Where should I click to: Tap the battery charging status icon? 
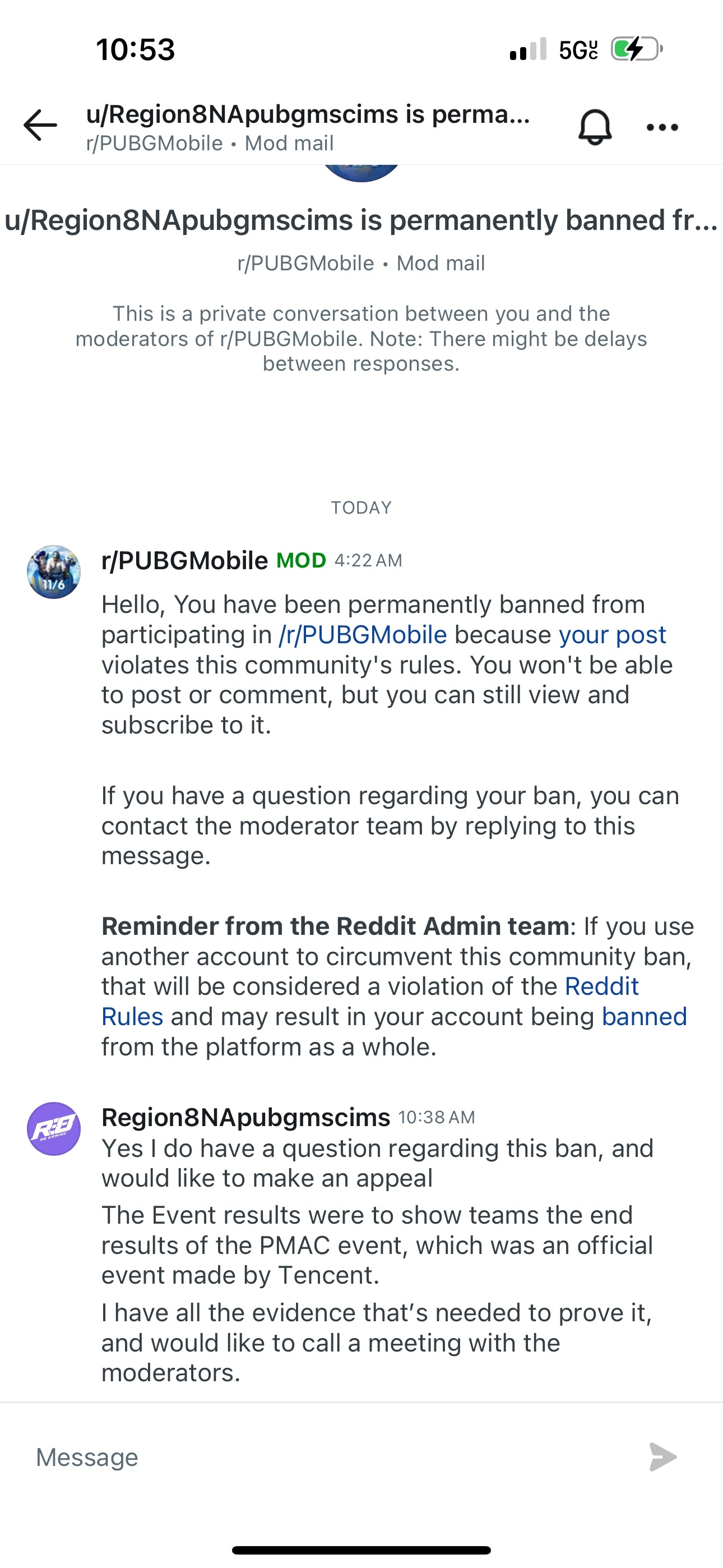pyautogui.click(x=636, y=49)
